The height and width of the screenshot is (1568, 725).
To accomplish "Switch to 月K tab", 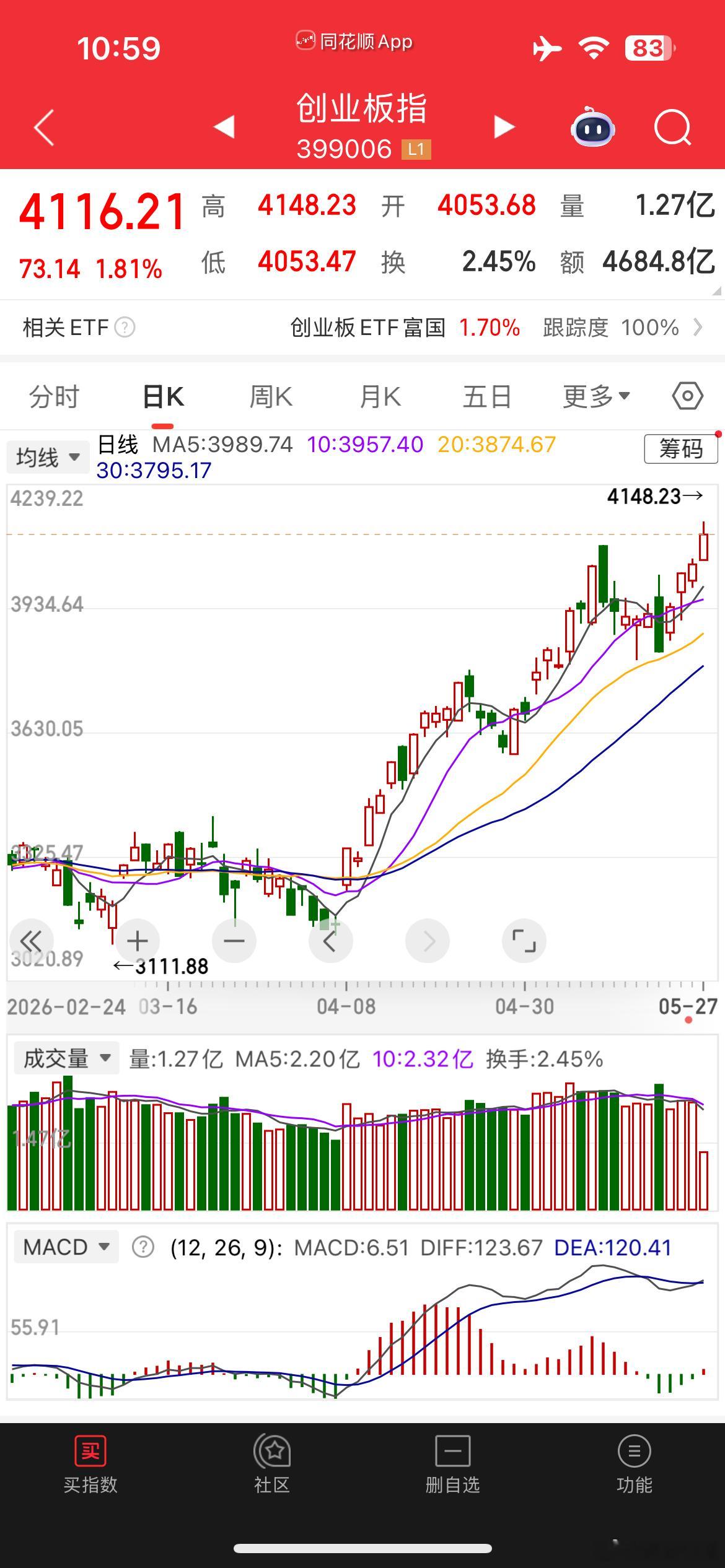I will click(x=380, y=396).
